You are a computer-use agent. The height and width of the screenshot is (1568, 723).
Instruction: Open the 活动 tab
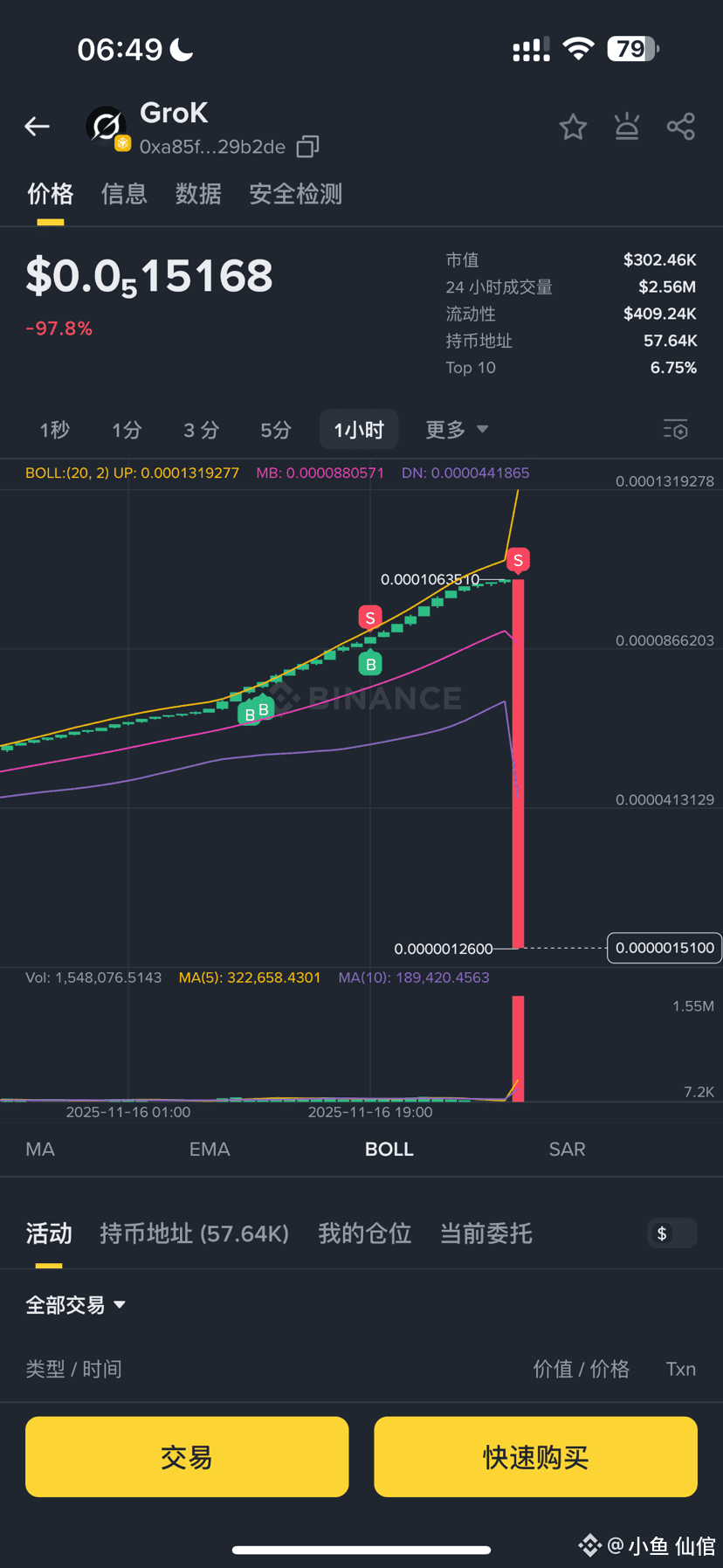tap(49, 1233)
